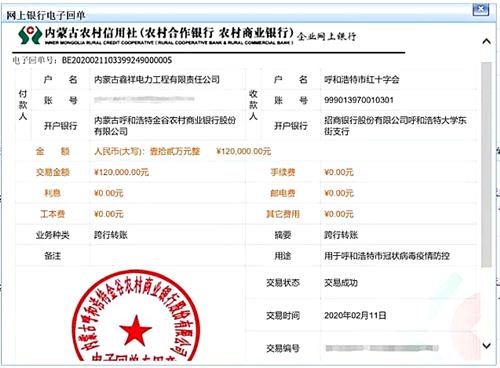Screen dimensions: 500x368
Task: Select payee bank 招商银行 大学东街支行
Action: 395,126
